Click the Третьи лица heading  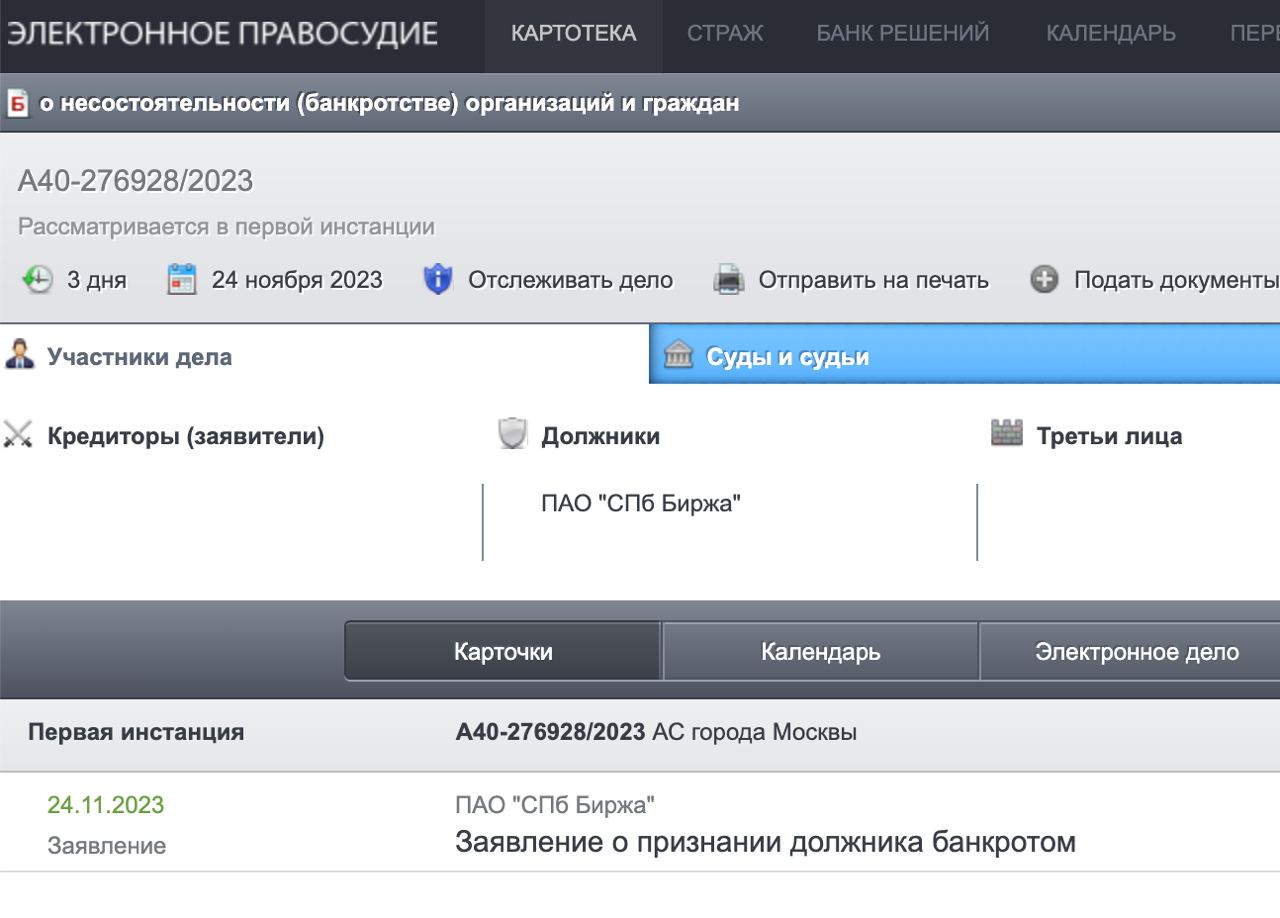[1109, 436]
